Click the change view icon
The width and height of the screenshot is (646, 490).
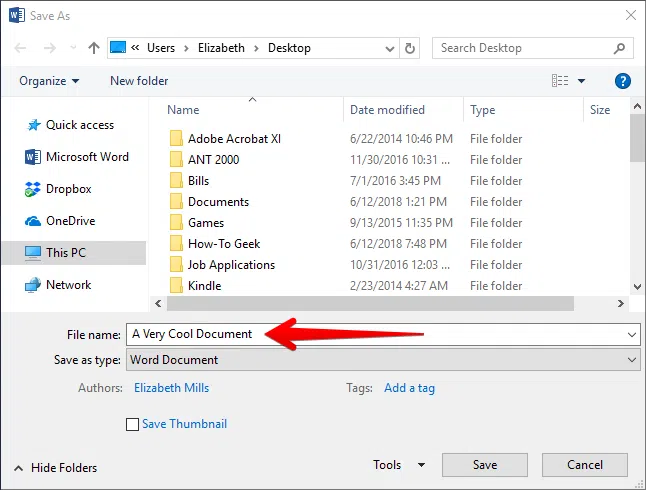tap(560, 81)
